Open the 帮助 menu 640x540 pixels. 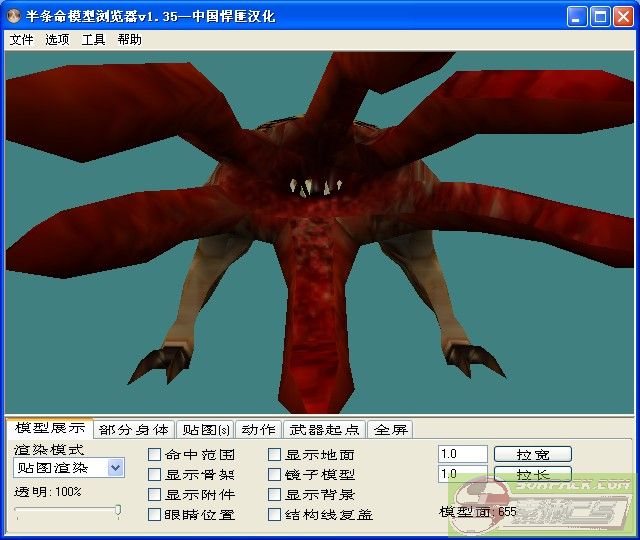[x=129, y=40]
